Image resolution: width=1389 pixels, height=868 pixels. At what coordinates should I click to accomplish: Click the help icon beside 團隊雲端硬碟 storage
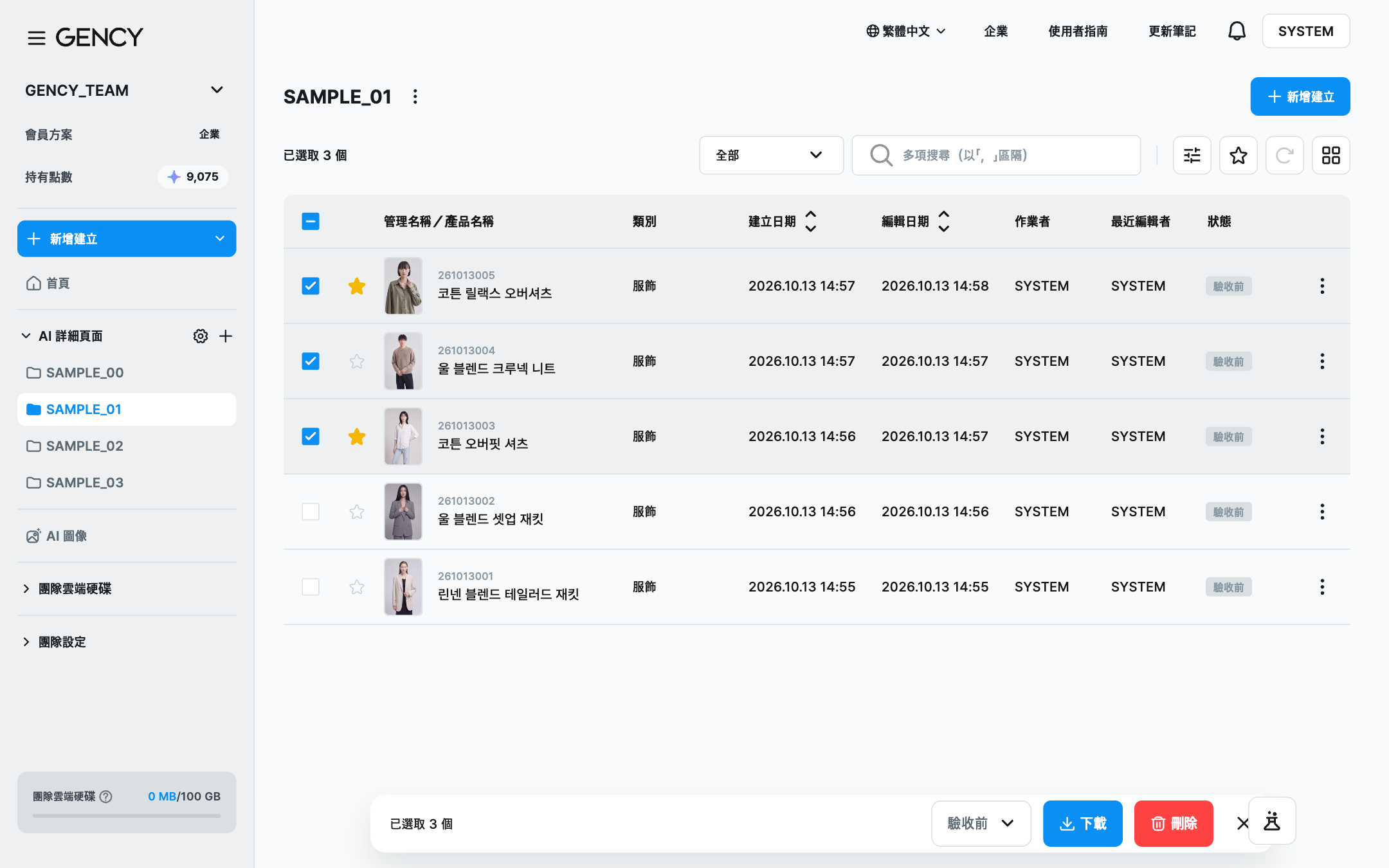106,797
